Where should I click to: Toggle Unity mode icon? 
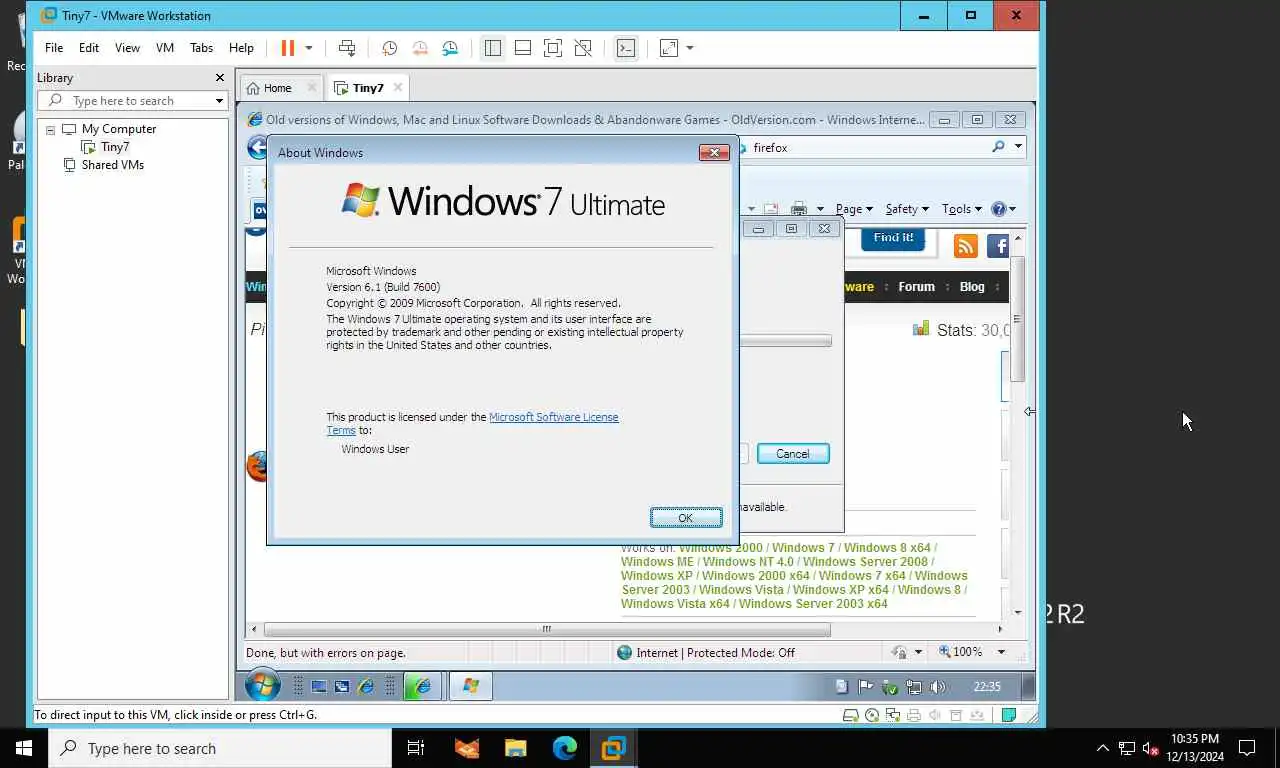tap(583, 48)
